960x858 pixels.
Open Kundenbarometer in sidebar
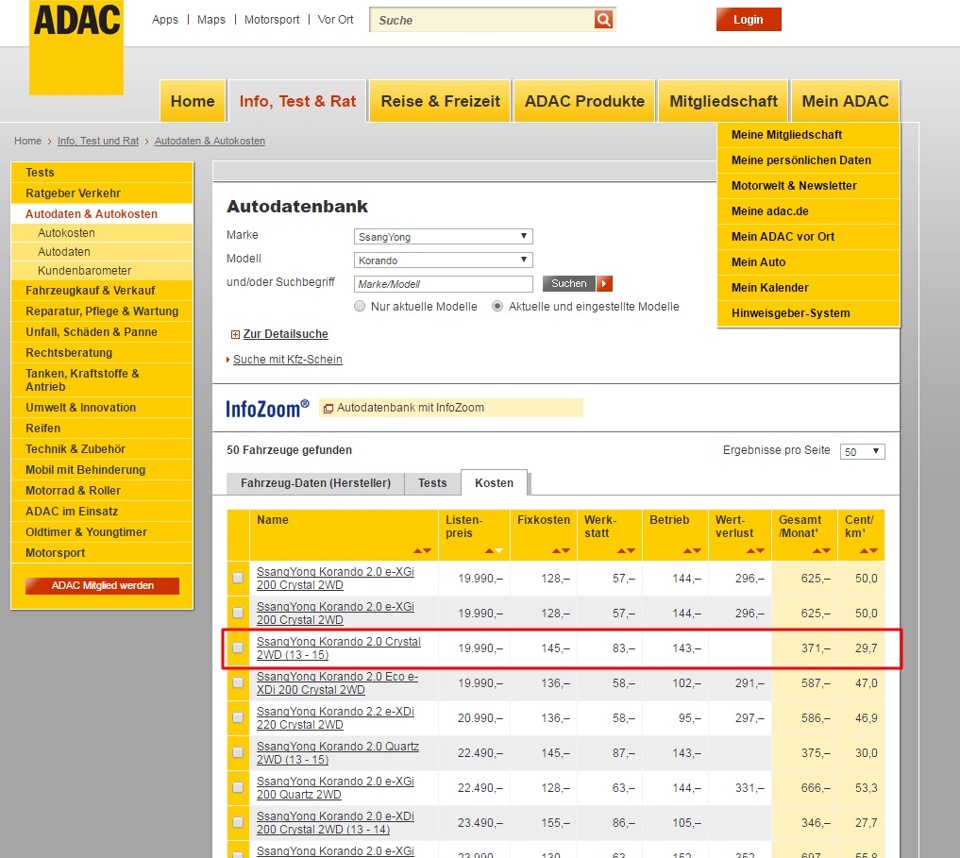pos(102,271)
